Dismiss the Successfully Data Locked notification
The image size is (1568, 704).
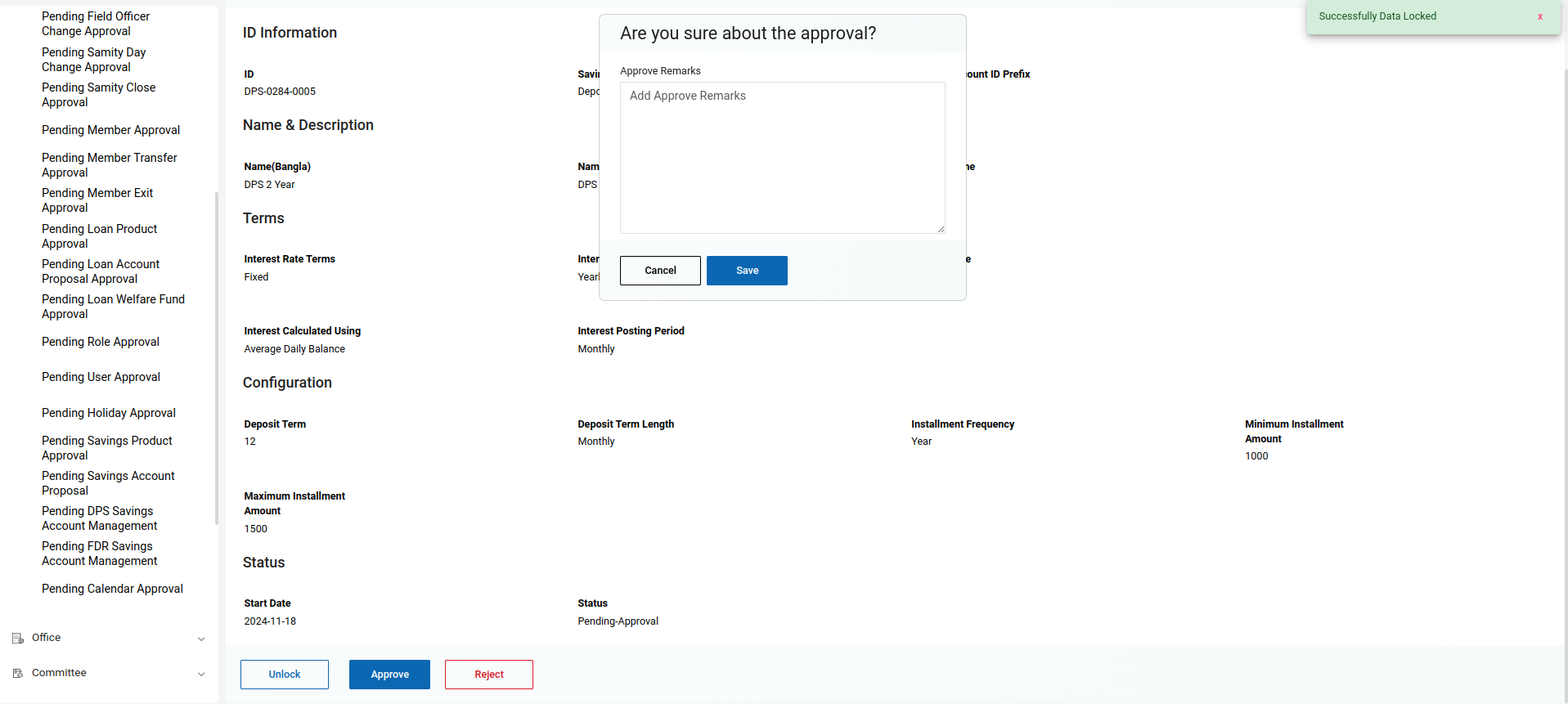pos(1539,16)
